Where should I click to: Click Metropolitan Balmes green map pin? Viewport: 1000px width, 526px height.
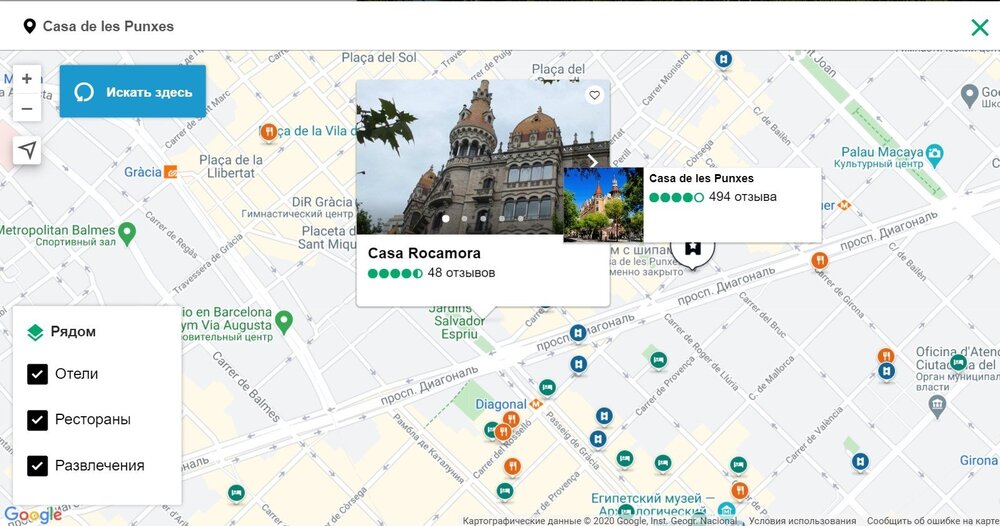(126, 233)
